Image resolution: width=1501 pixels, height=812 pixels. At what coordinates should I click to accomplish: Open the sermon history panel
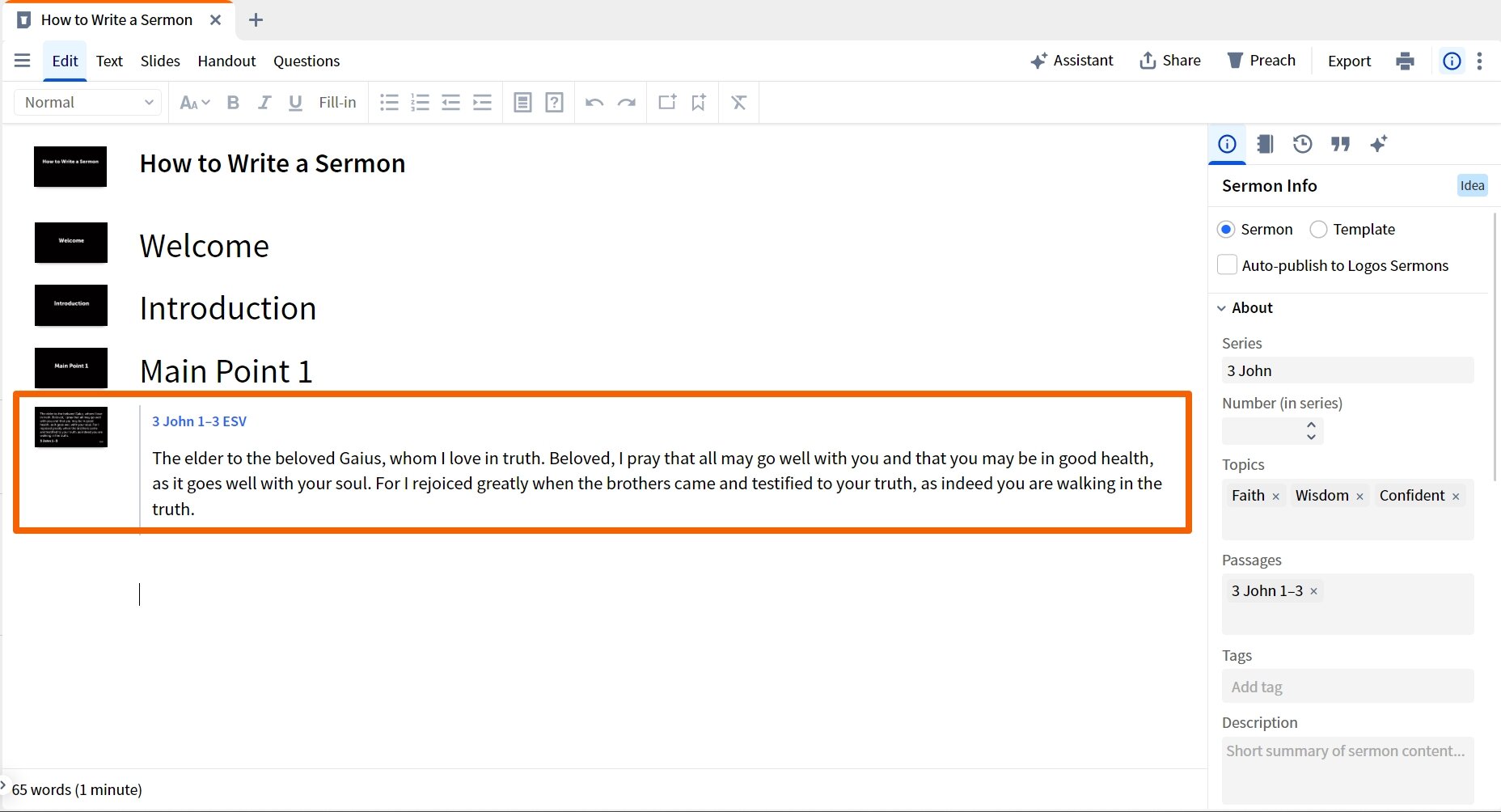point(1302,144)
